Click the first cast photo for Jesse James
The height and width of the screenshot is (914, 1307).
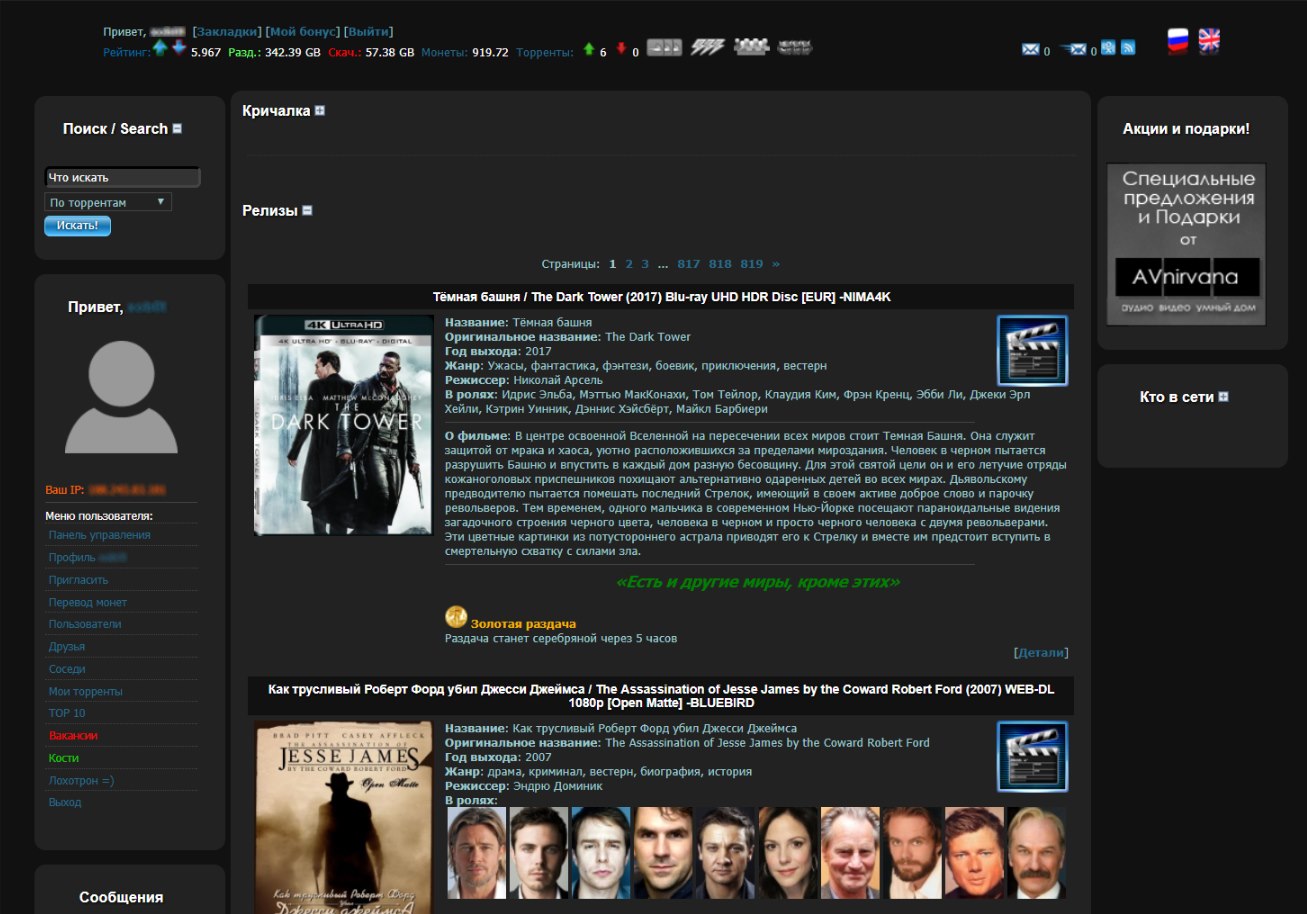point(477,852)
